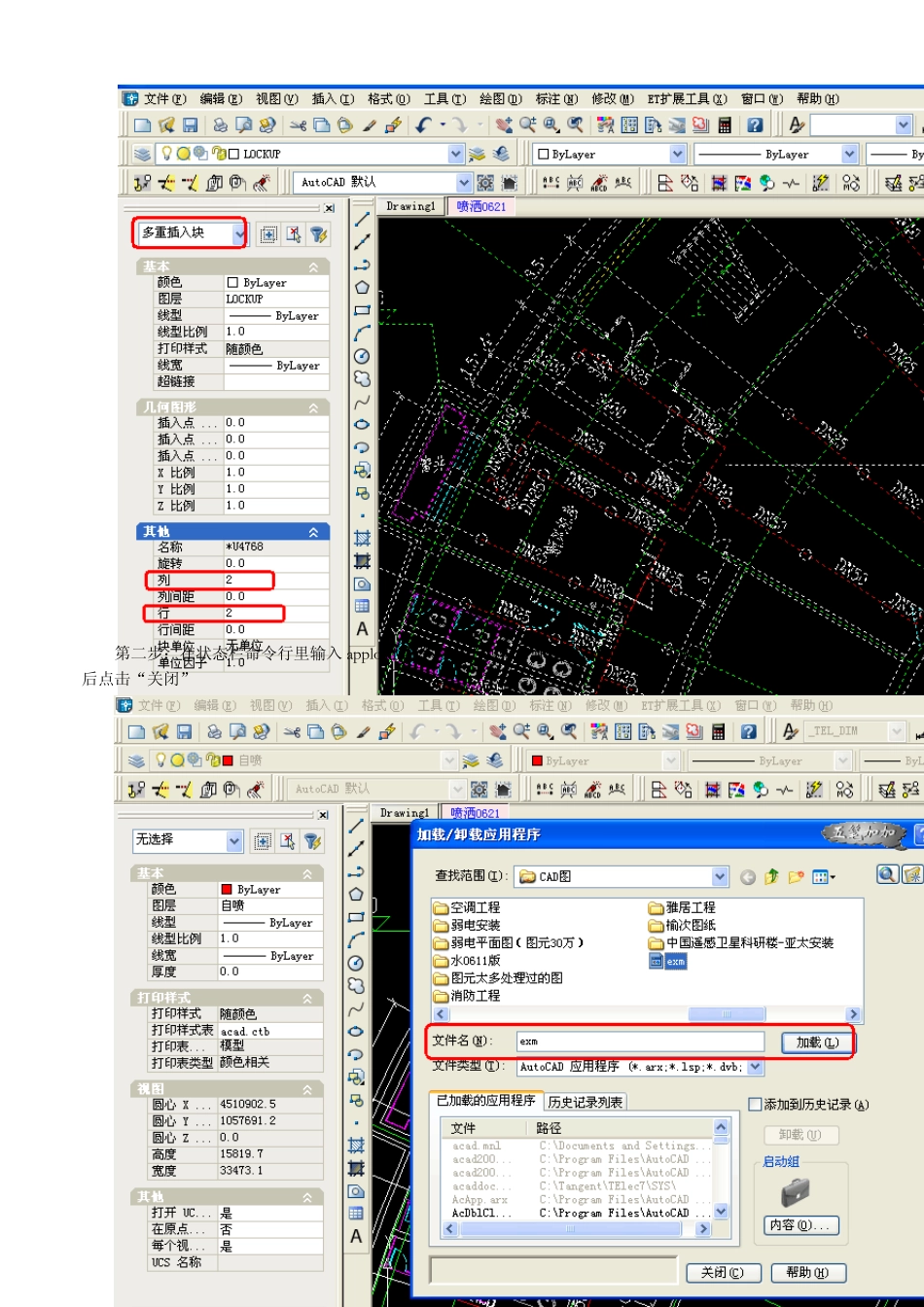Select Arc draw tool in LOCKUP-layer window
Viewport: 924px width, 1307px height.
pos(362,333)
